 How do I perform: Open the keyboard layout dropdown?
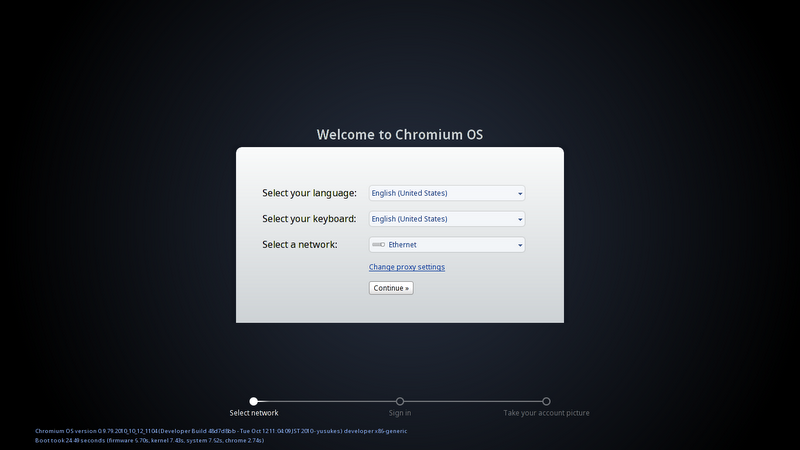[447, 219]
